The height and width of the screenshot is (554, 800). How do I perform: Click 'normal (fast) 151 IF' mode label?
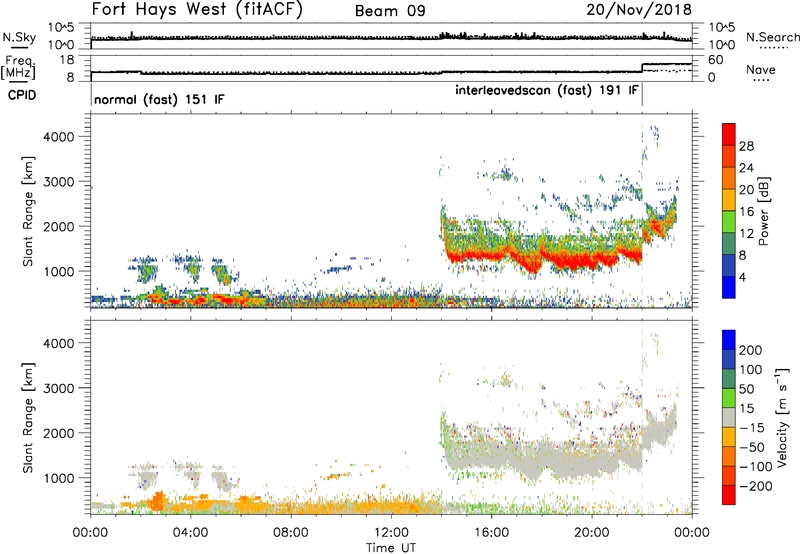pyautogui.click(x=159, y=99)
